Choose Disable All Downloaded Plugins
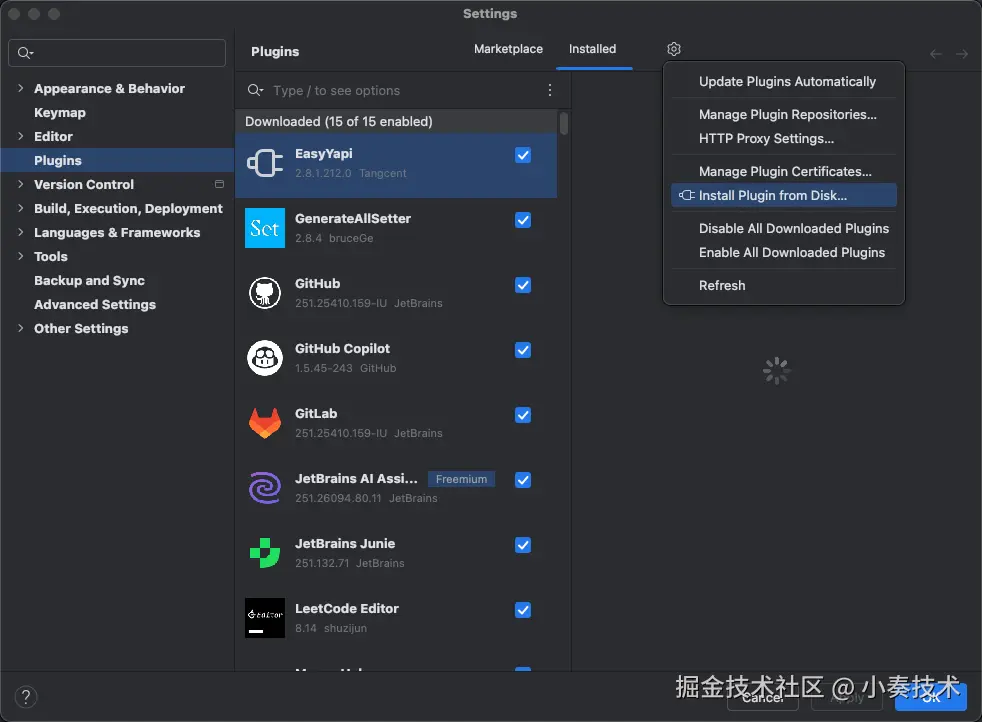Viewport: 982px width, 722px height. [783, 229]
